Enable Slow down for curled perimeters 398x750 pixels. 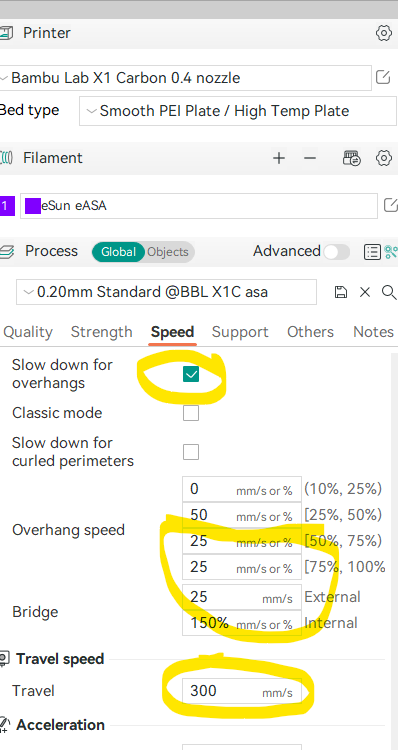click(x=191, y=452)
